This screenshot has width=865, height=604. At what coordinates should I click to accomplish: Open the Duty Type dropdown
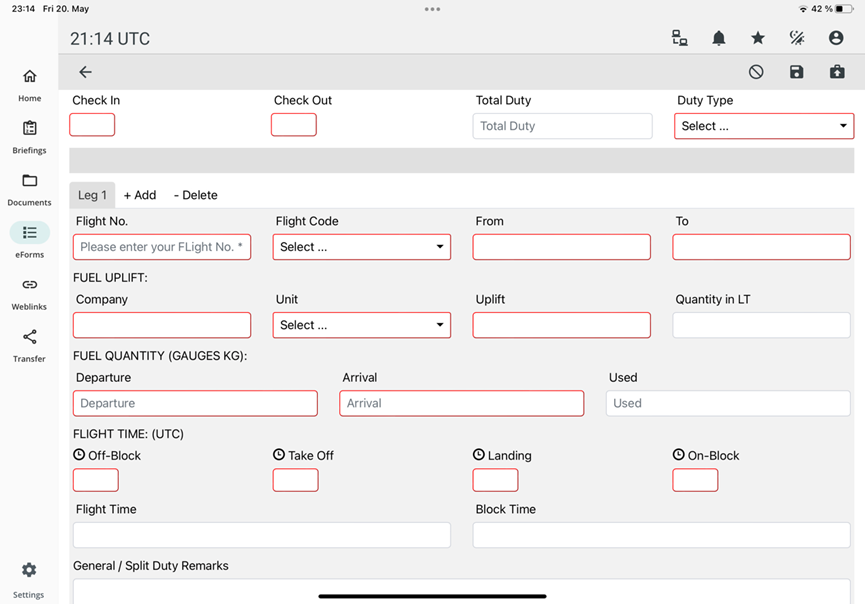(x=764, y=126)
